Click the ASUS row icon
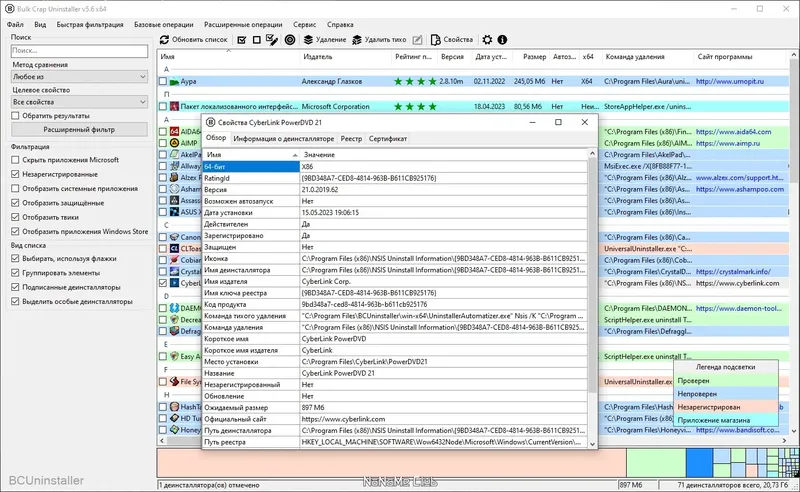Viewport: 800px width, 492px height. [174, 211]
